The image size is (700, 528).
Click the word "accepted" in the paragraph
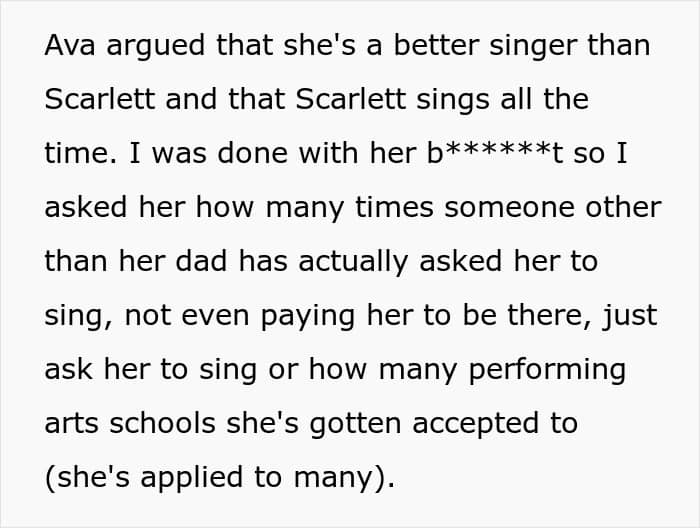point(475,425)
